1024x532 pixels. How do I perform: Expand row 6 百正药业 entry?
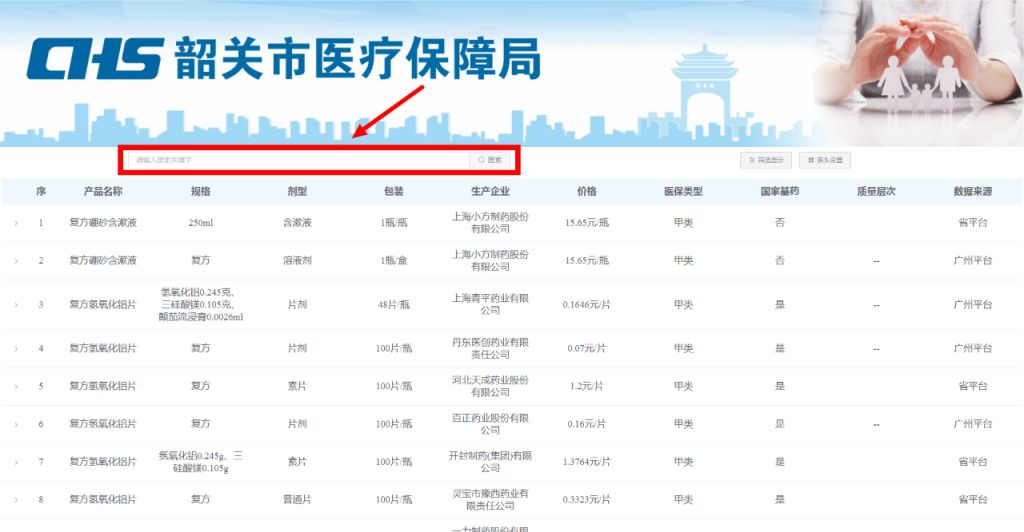coord(16,424)
